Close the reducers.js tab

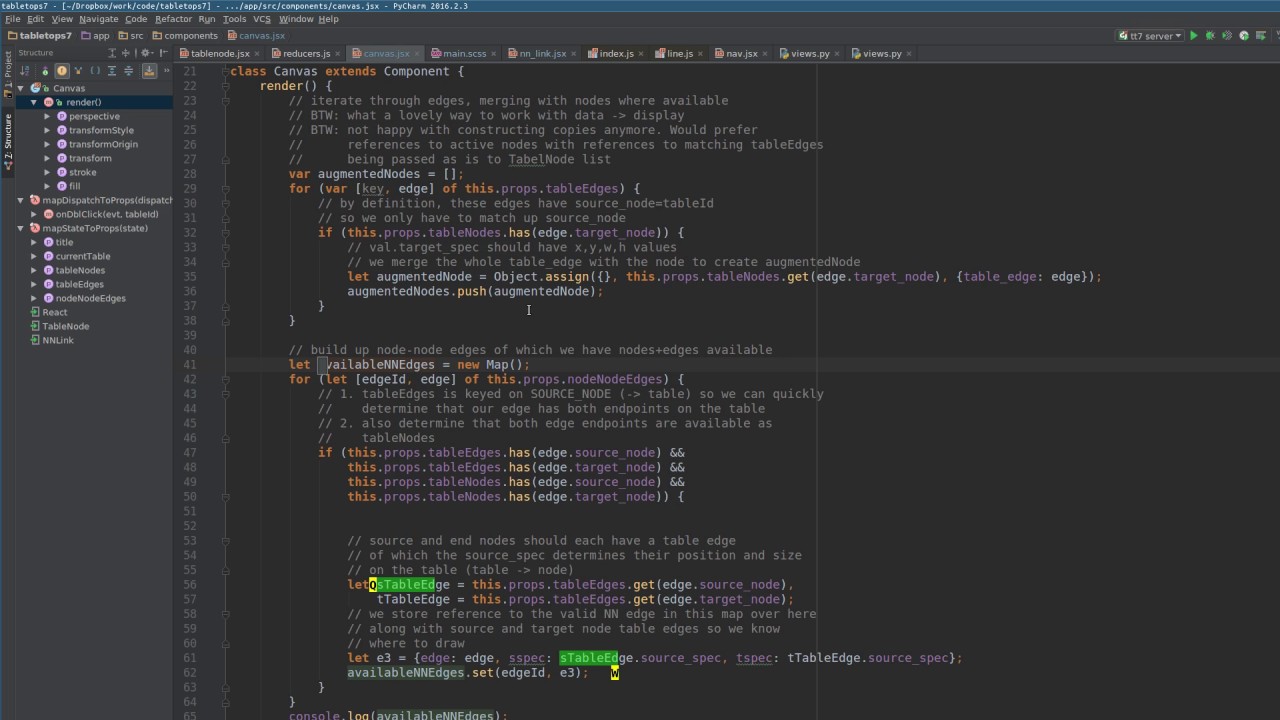pyautogui.click(x=339, y=54)
